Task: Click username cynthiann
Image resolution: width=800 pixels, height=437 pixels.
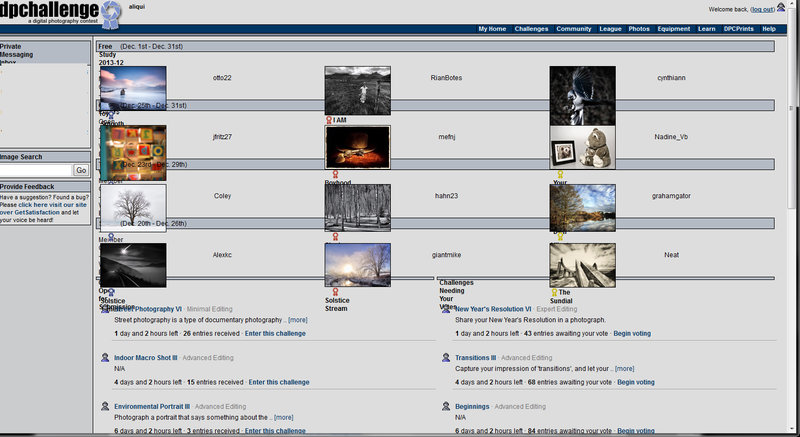Action: click(x=671, y=78)
